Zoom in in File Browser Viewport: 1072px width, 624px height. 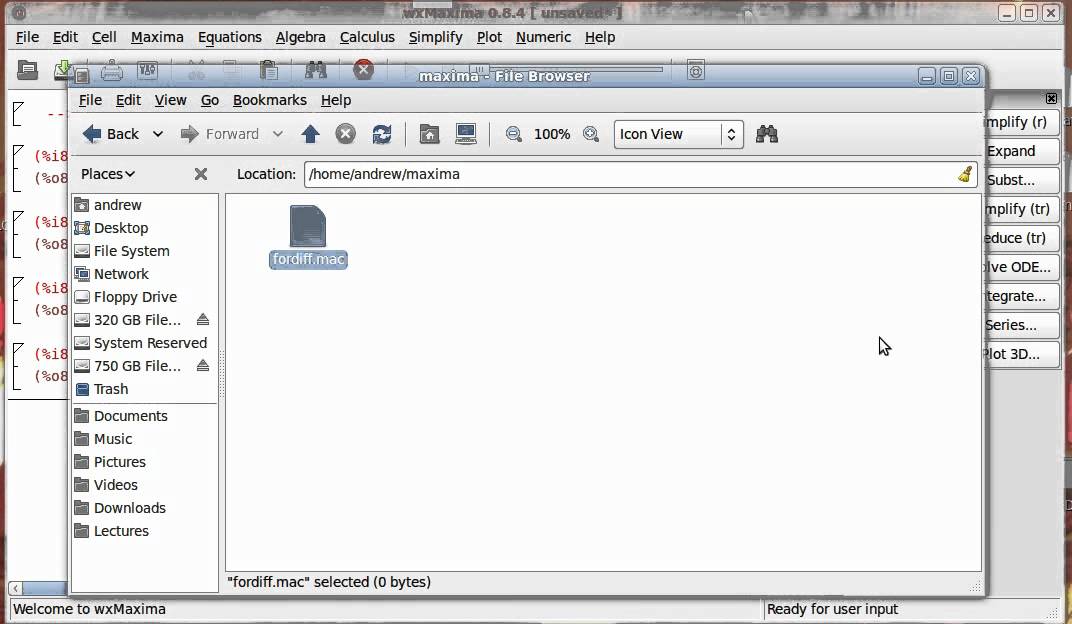pos(591,134)
